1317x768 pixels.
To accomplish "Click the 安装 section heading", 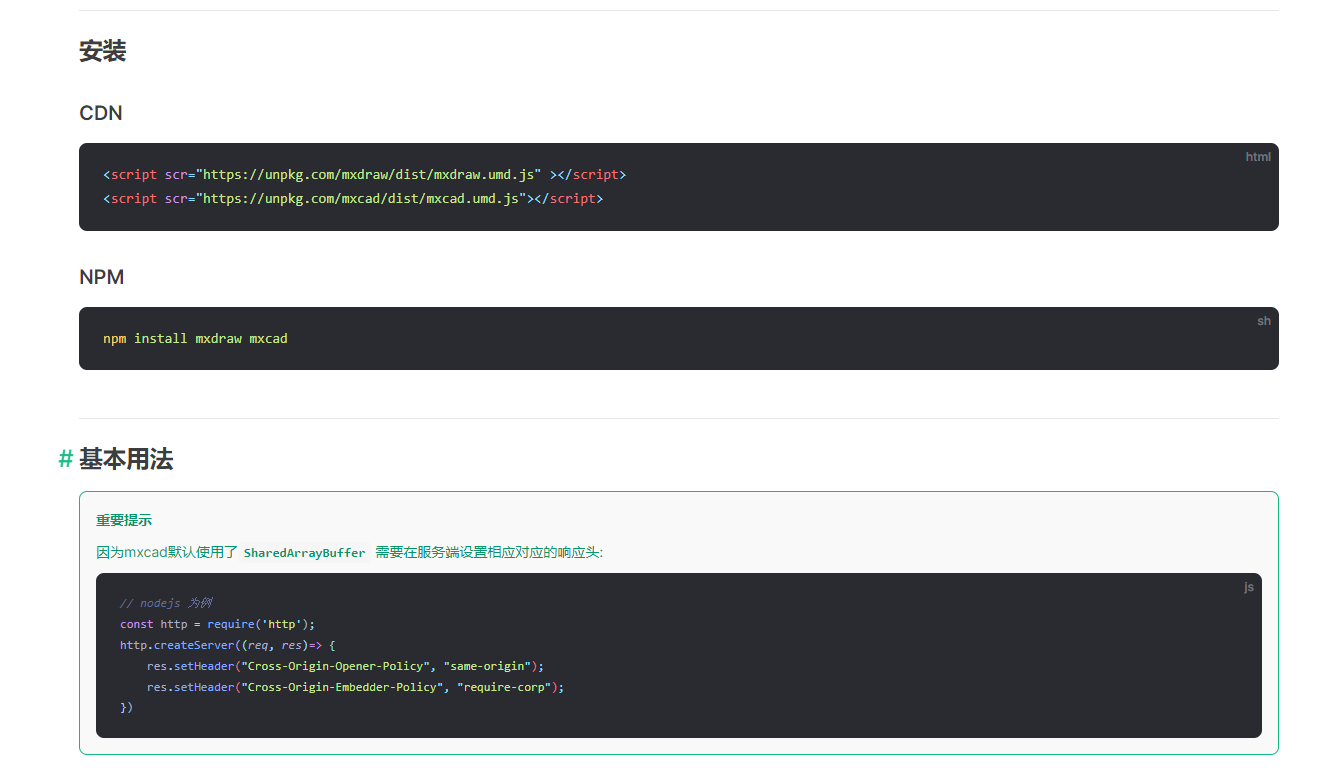I will click(x=103, y=51).
